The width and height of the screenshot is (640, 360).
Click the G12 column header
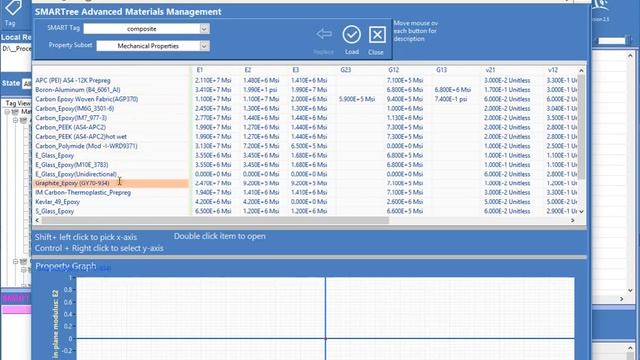[x=393, y=70]
